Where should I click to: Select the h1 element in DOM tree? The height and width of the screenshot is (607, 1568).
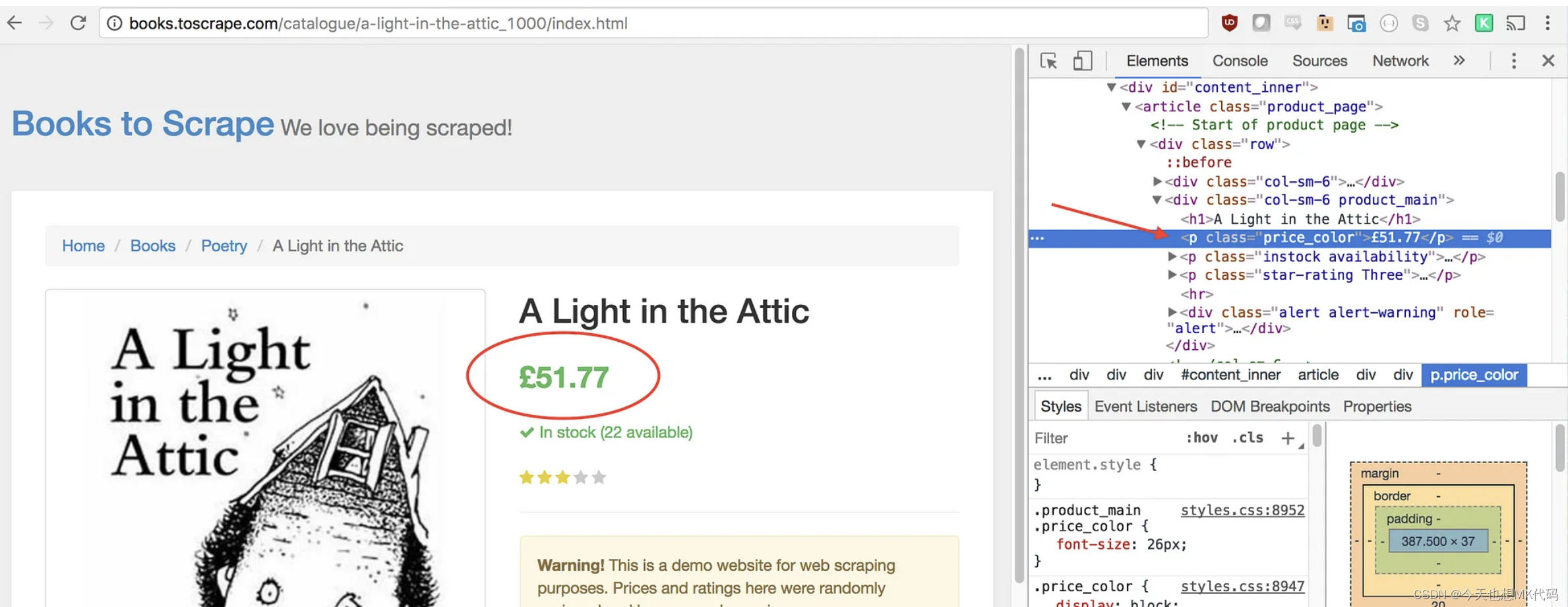(x=1300, y=219)
